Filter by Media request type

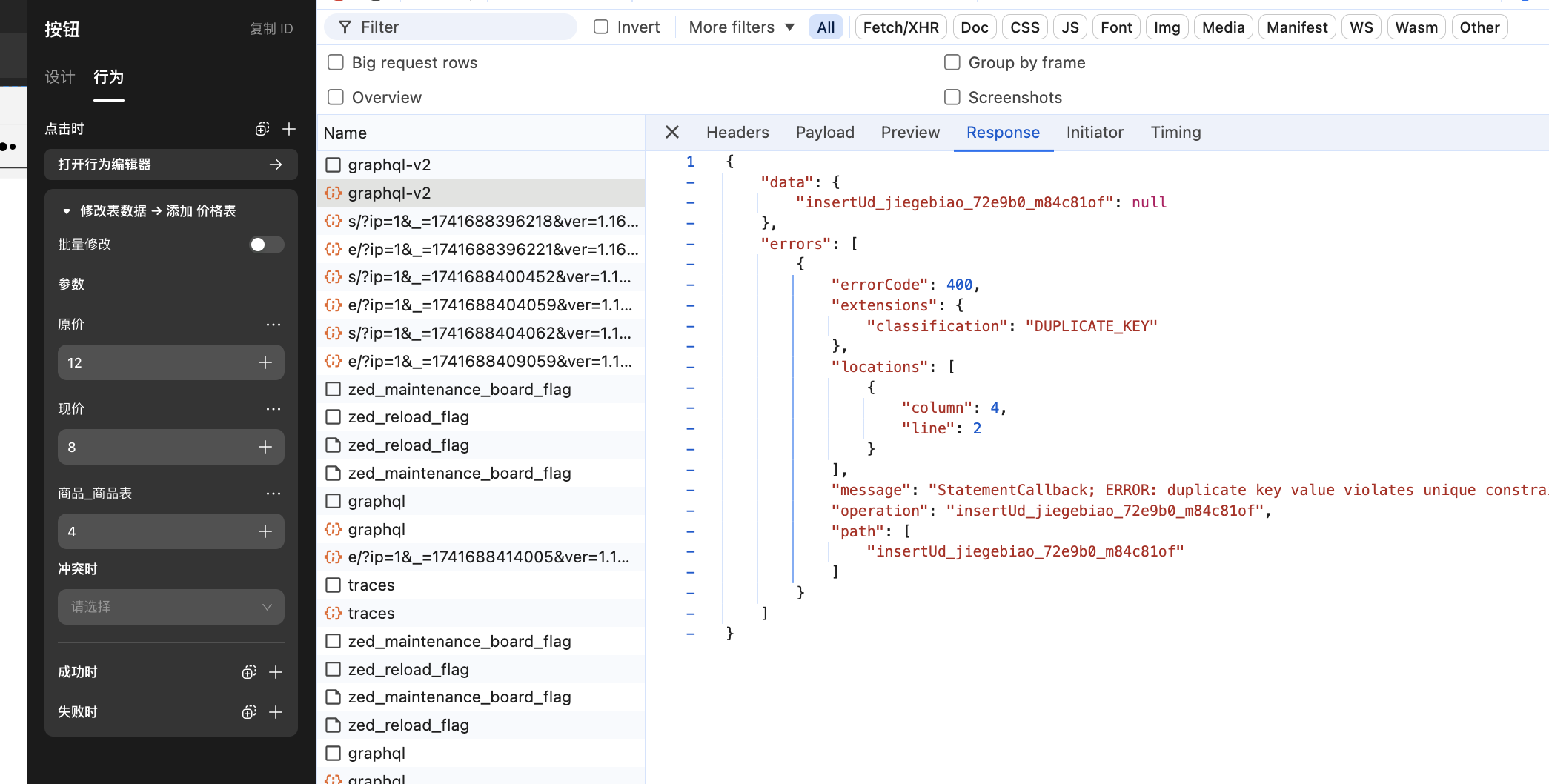pos(1223,27)
